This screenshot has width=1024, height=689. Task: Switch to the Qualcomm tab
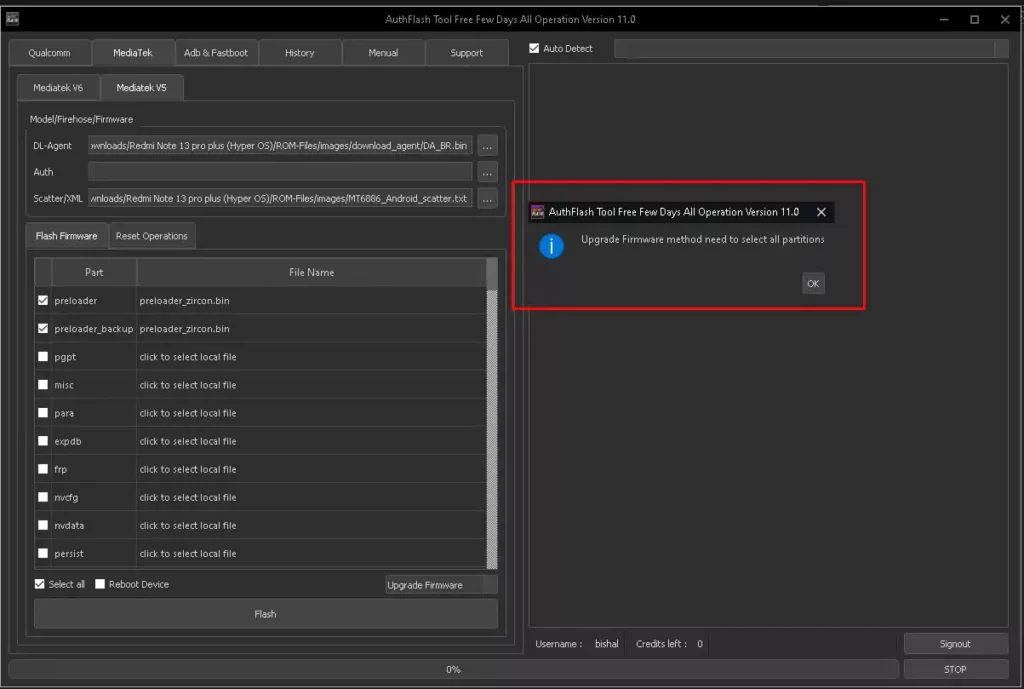pyautogui.click(x=49, y=53)
